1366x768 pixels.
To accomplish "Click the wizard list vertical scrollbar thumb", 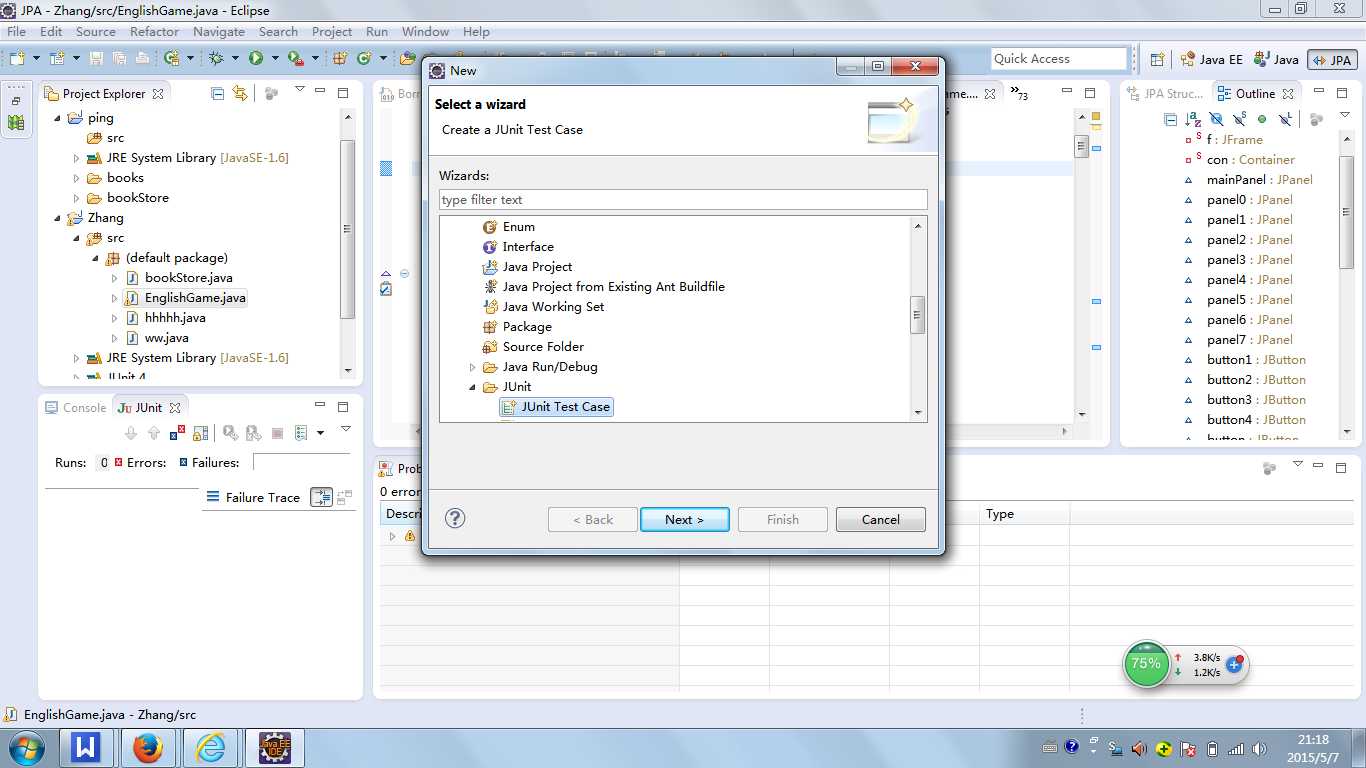I will 917,315.
